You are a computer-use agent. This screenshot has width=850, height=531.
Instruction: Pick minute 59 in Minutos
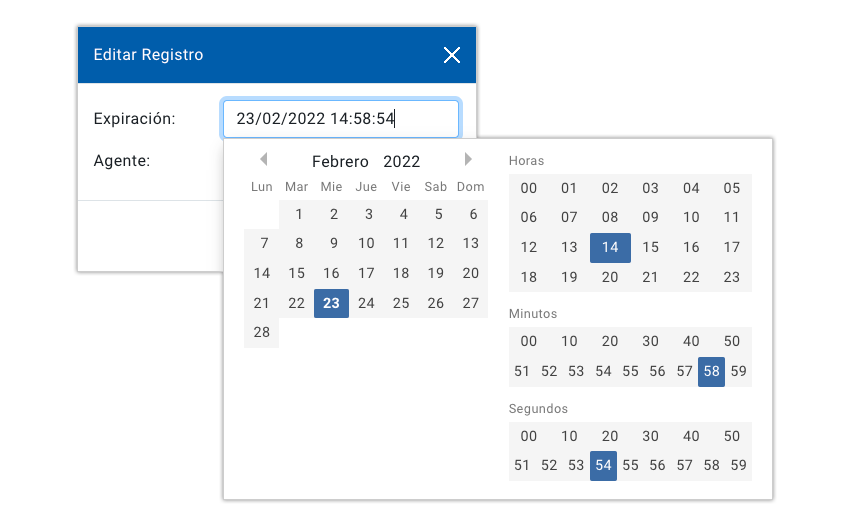pyautogui.click(x=739, y=371)
